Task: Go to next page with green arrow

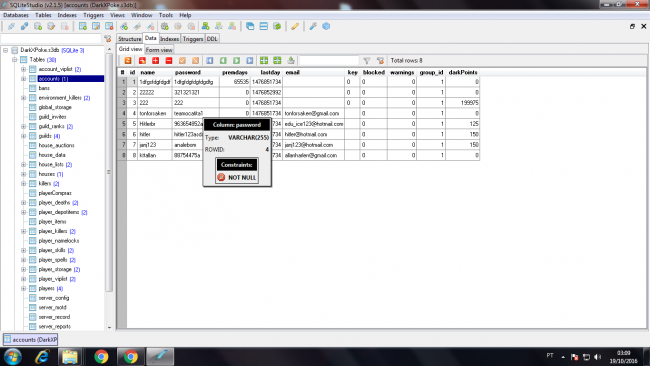Action: pyautogui.click(x=237, y=61)
